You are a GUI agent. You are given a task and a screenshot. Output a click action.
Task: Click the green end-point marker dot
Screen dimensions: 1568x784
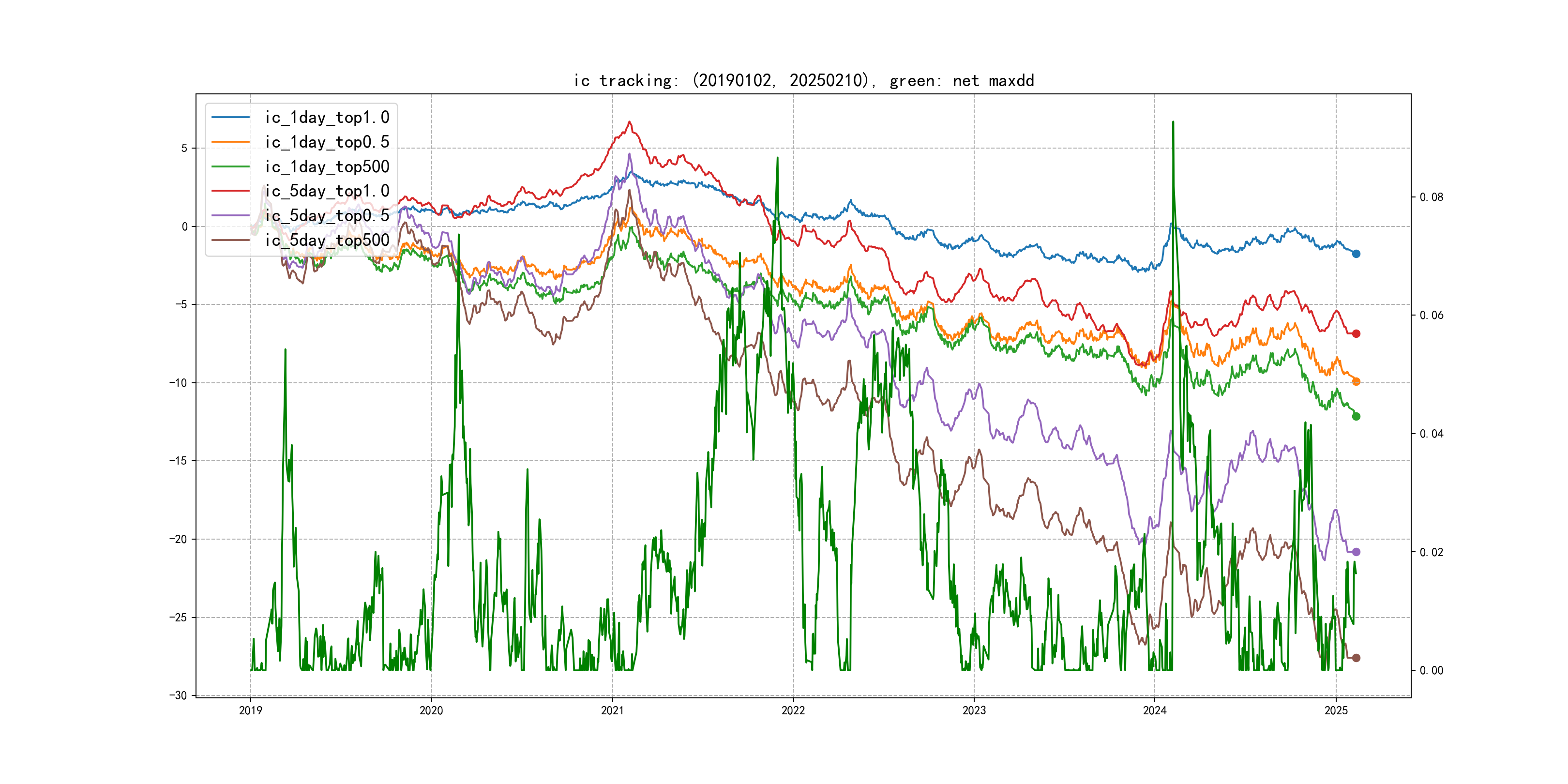pyautogui.click(x=1356, y=416)
